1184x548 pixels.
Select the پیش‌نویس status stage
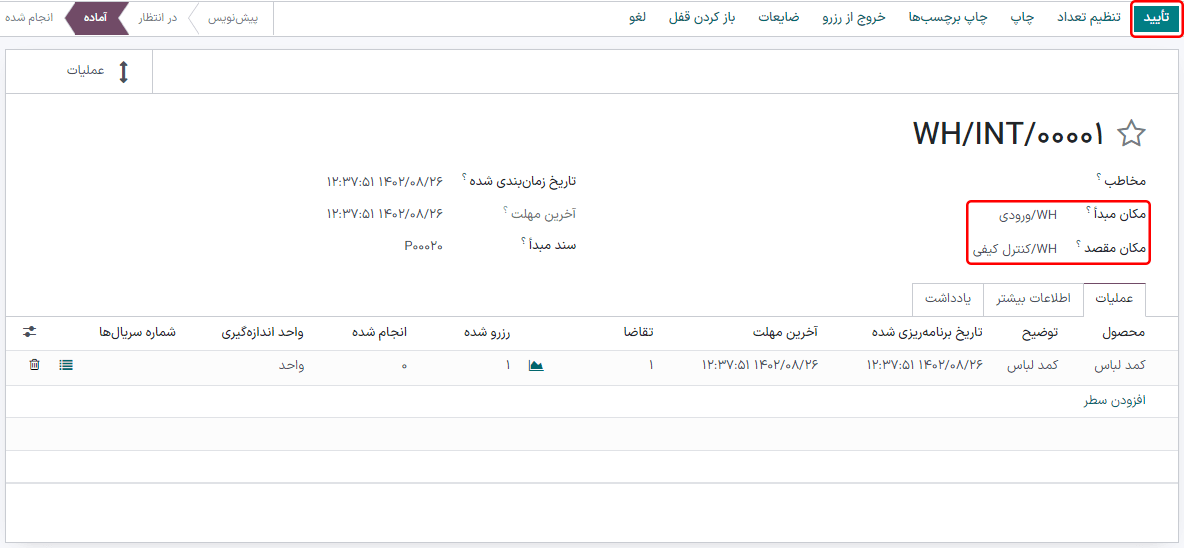pyautogui.click(x=233, y=18)
